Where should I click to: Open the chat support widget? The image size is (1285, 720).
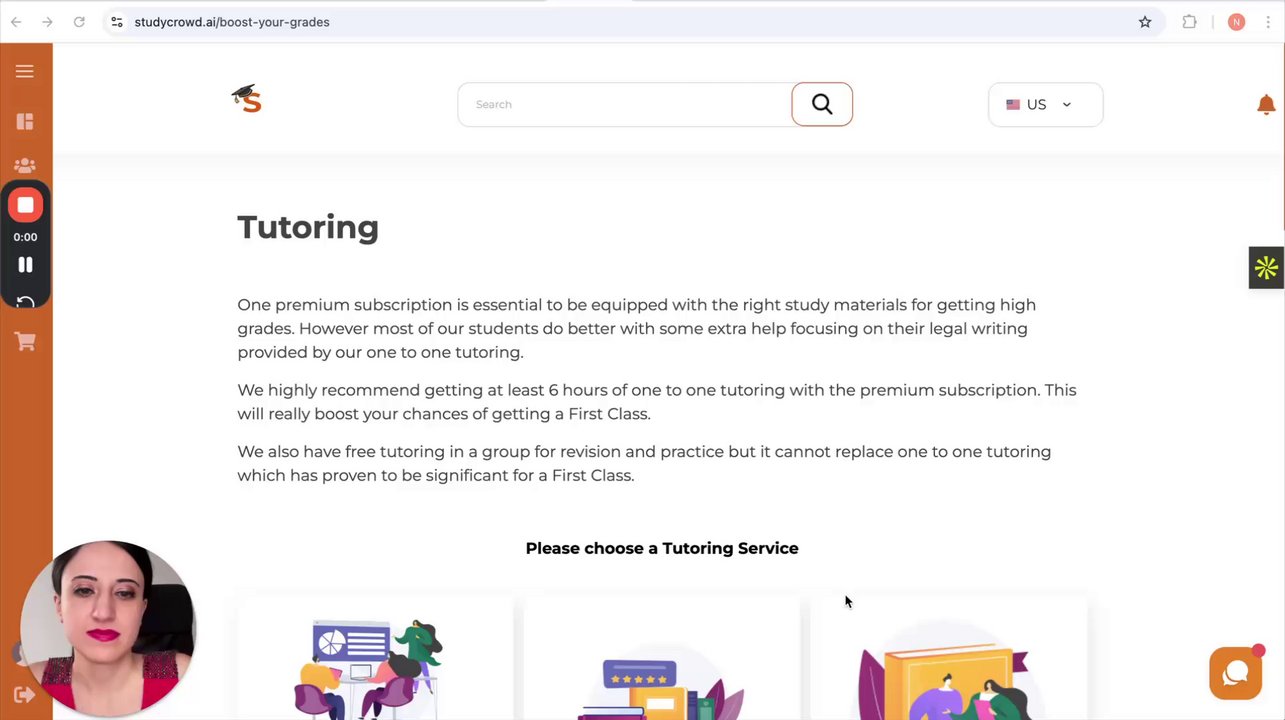tap(1236, 673)
